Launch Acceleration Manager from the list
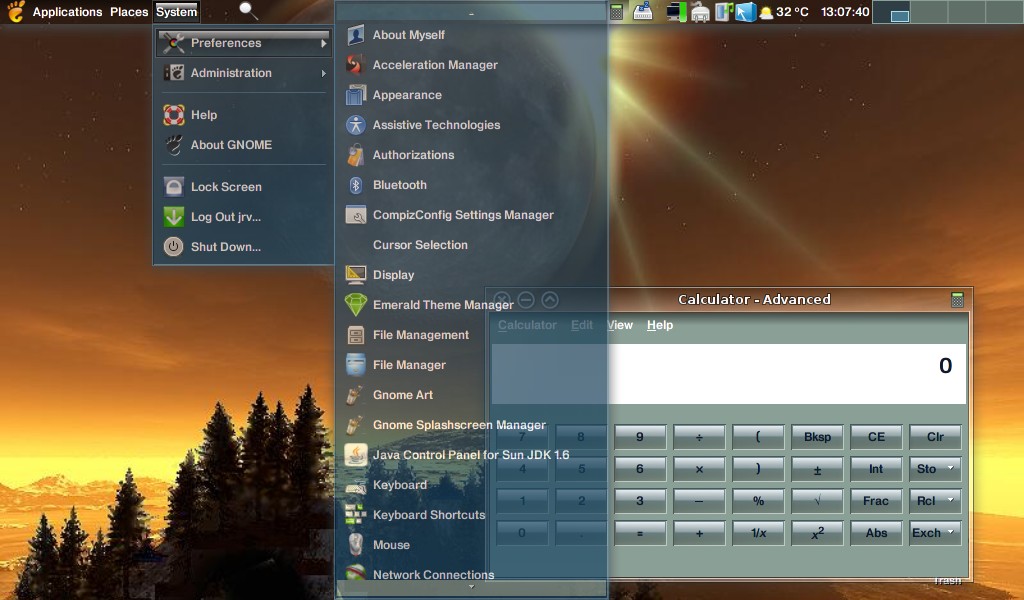Screen dimensions: 1024x600 tap(470, 65)
